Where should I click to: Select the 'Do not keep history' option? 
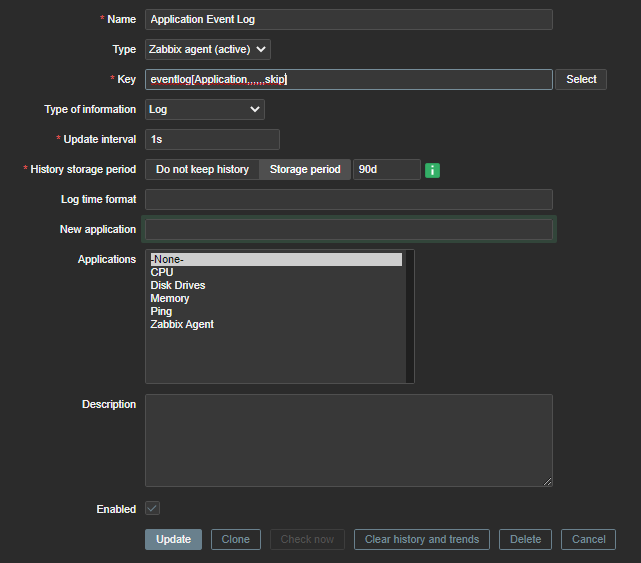coord(202,170)
